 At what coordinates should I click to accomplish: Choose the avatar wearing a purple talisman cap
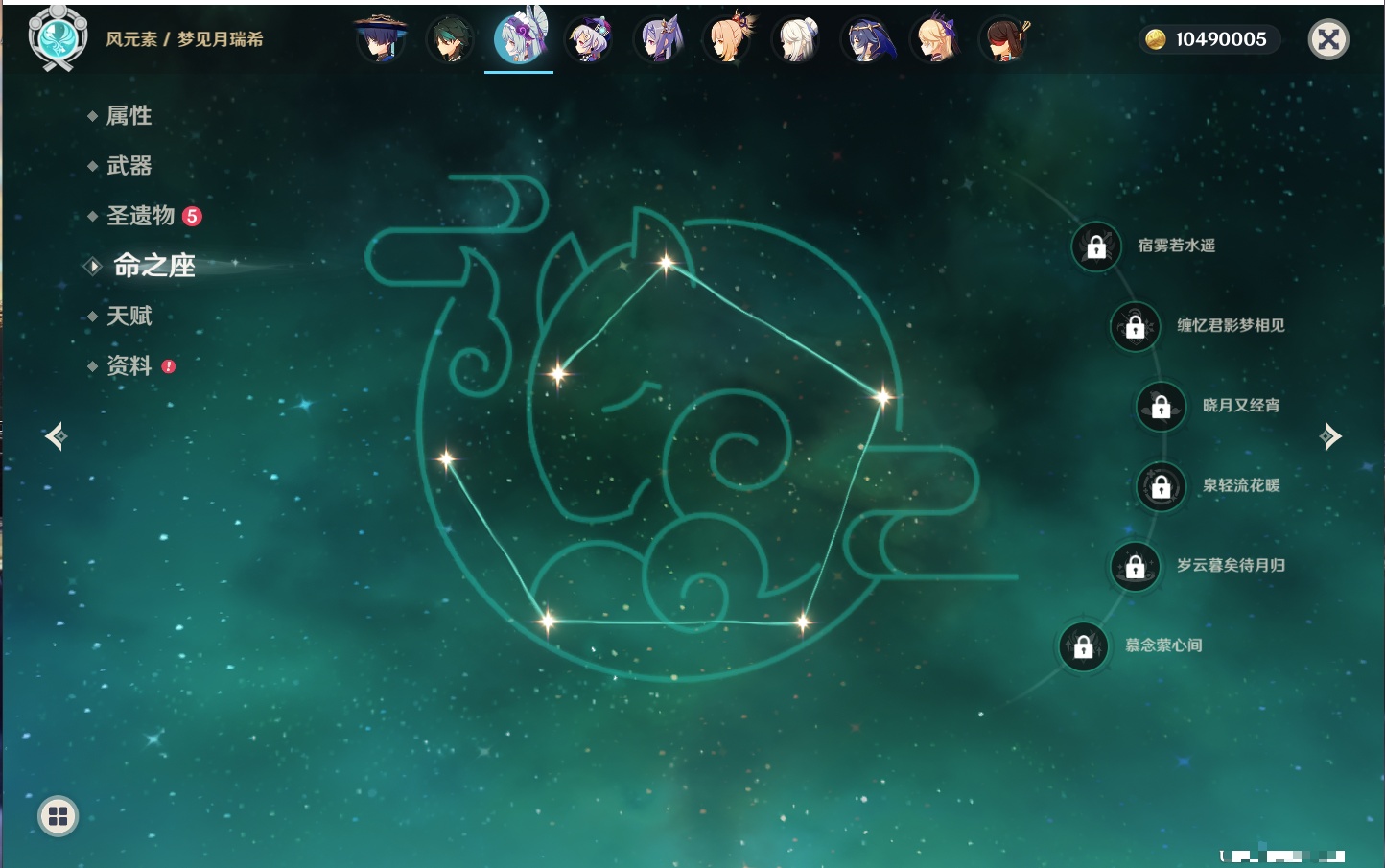(589, 39)
